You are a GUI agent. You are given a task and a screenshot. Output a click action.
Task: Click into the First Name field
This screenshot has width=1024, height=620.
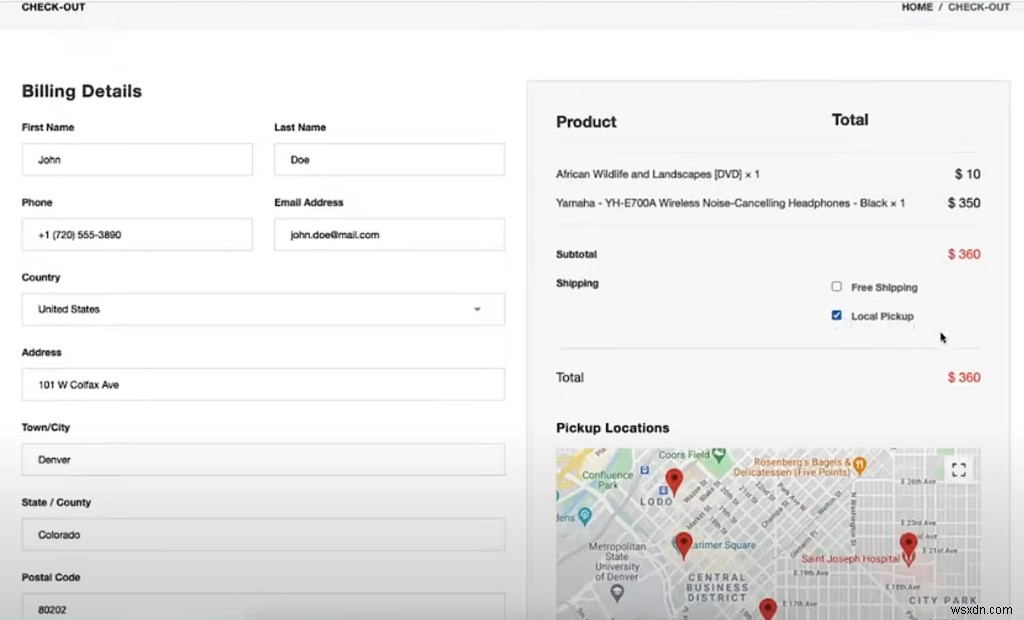click(x=137, y=160)
